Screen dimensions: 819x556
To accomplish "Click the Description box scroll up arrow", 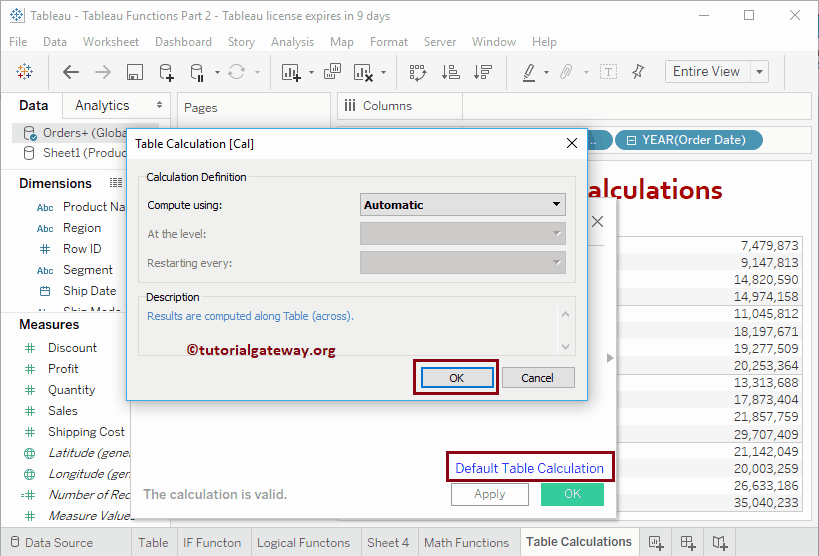I will (566, 315).
